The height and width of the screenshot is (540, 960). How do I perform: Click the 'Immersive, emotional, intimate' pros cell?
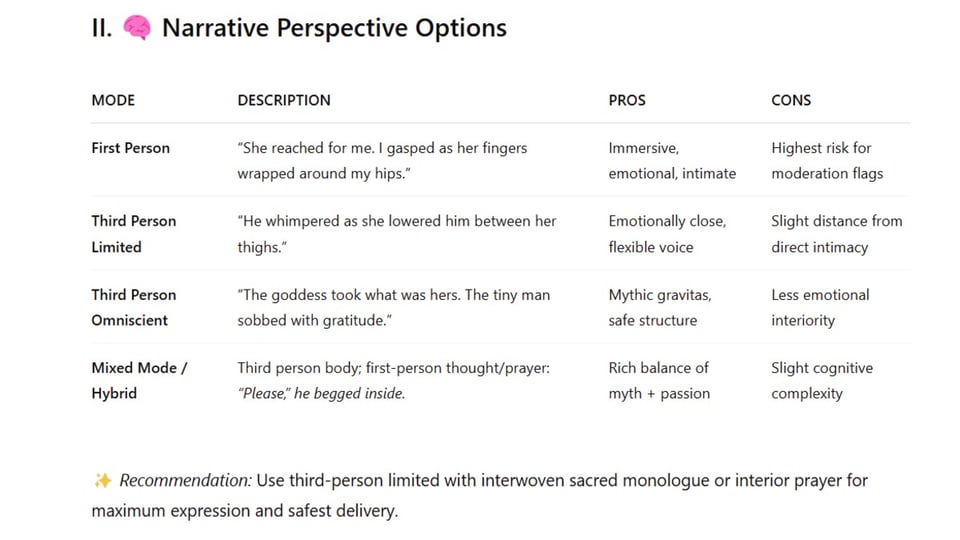[672, 160]
